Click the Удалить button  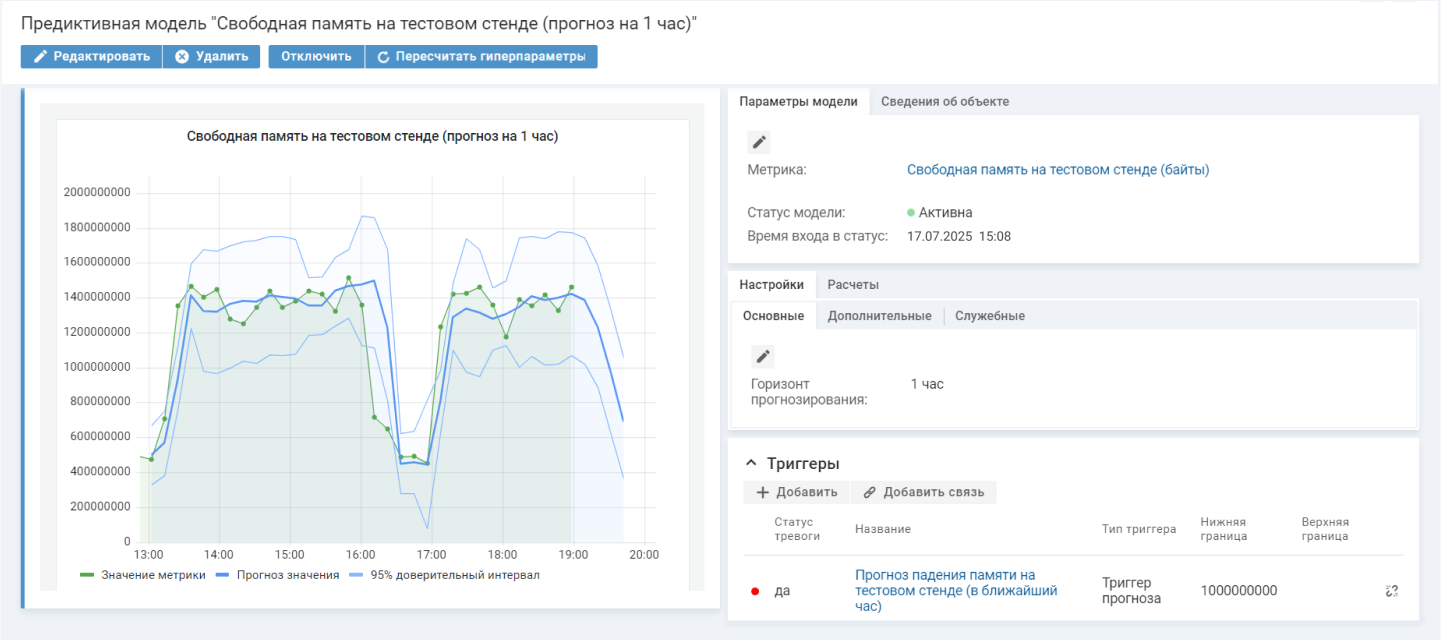pyautogui.click(x=212, y=56)
